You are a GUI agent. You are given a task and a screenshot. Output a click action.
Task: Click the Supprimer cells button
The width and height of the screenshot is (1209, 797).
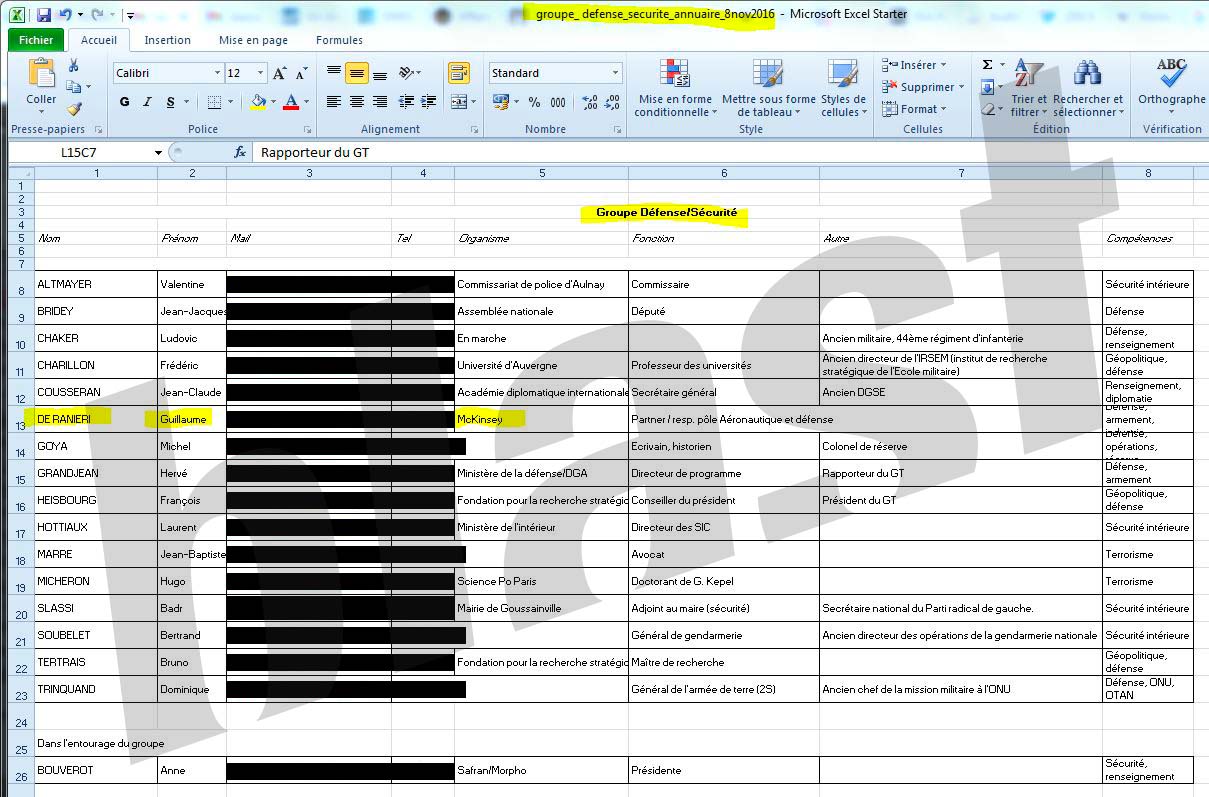[923, 87]
